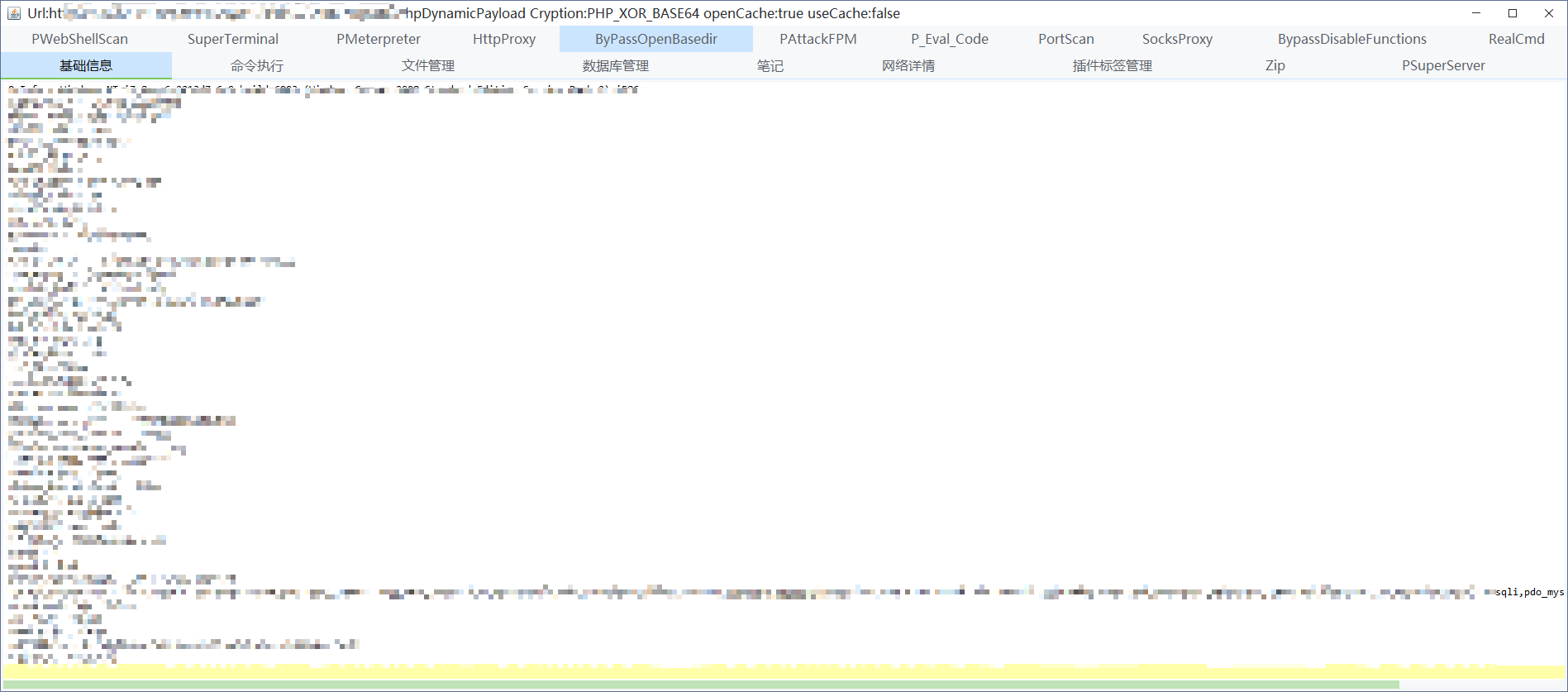Screen dimensions: 1568x692
Task: Open the RealCmd tab
Action: pos(1516,39)
